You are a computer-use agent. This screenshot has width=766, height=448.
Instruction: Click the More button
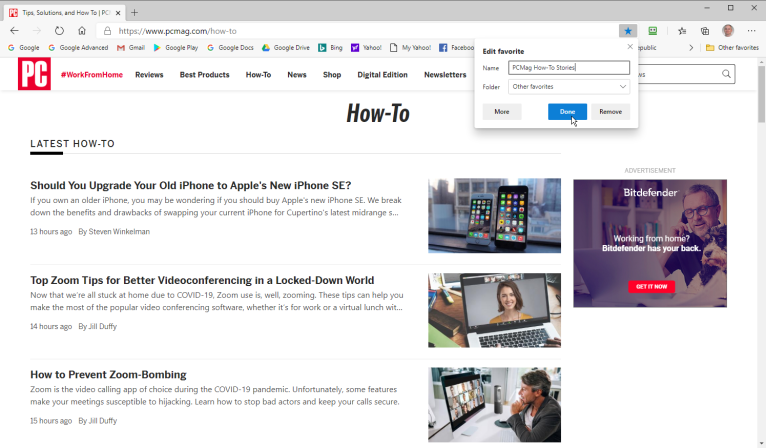[502, 111]
